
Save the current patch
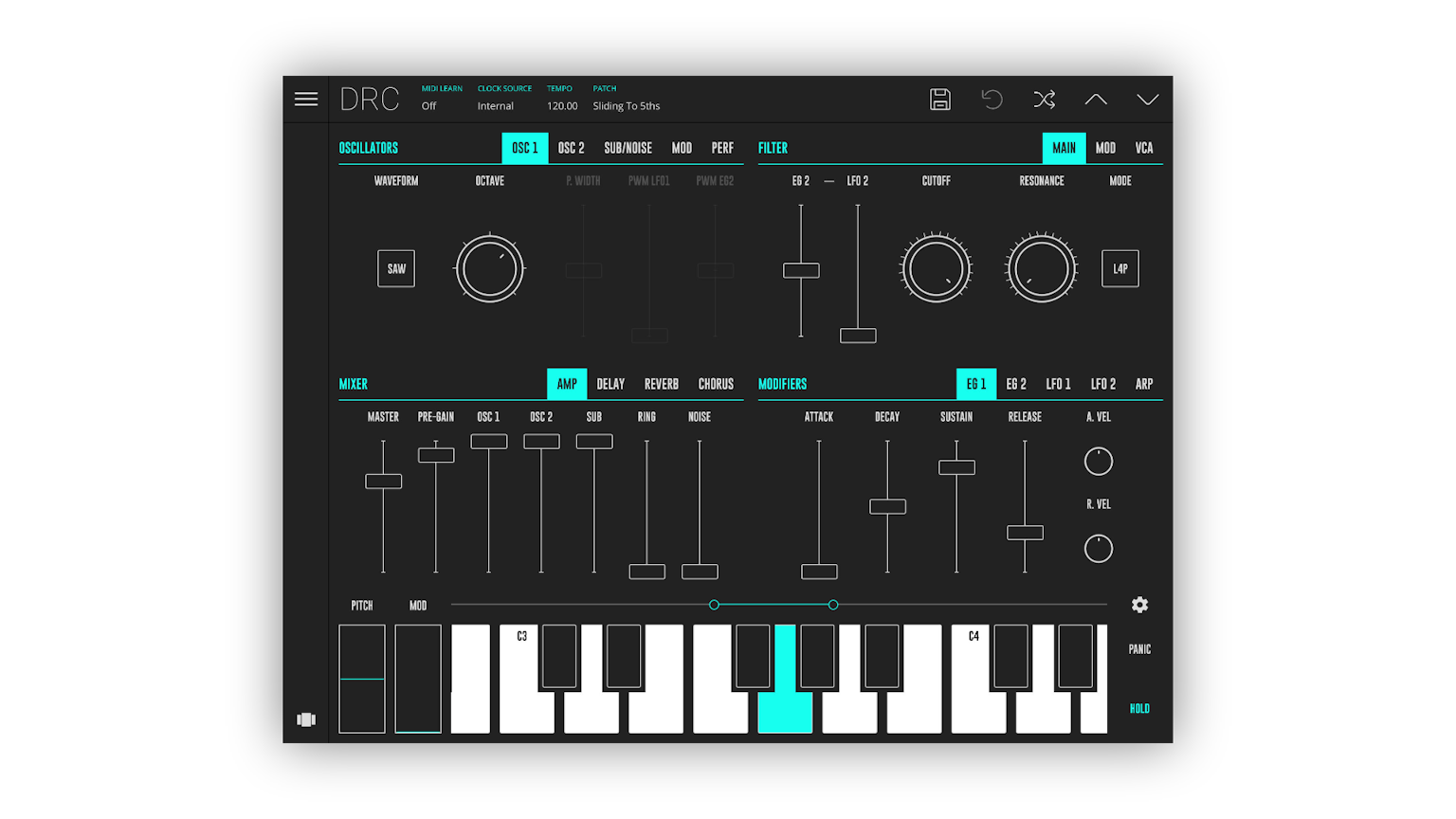(x=939, y=99)
